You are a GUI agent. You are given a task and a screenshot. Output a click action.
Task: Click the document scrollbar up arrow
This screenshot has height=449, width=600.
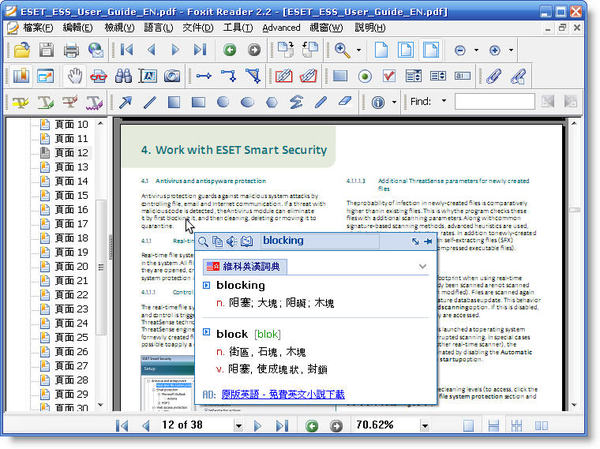tap(574, 123)
